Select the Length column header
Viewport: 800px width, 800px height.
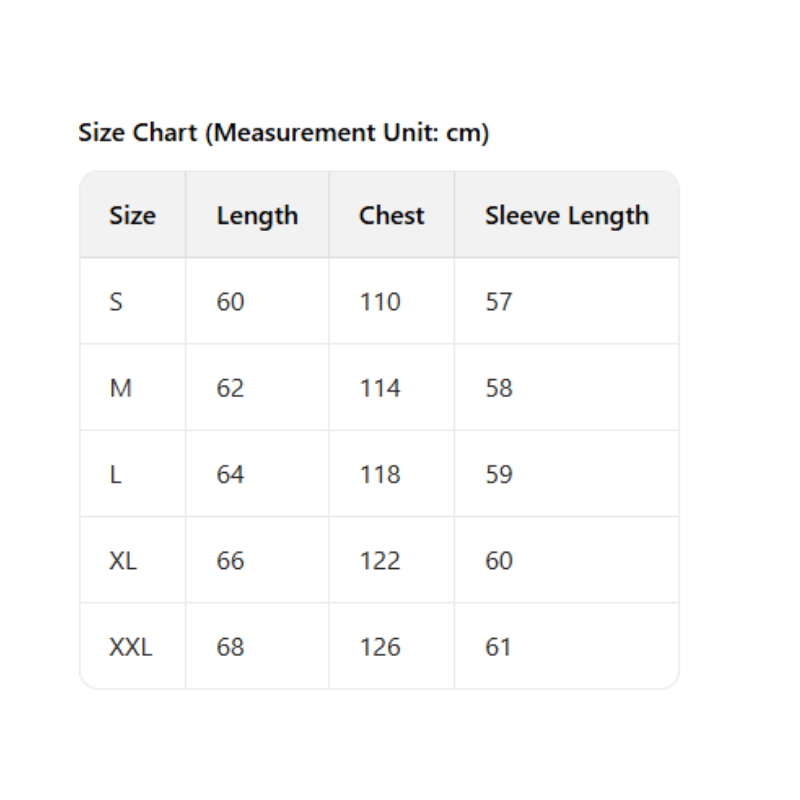coord(257,216)
